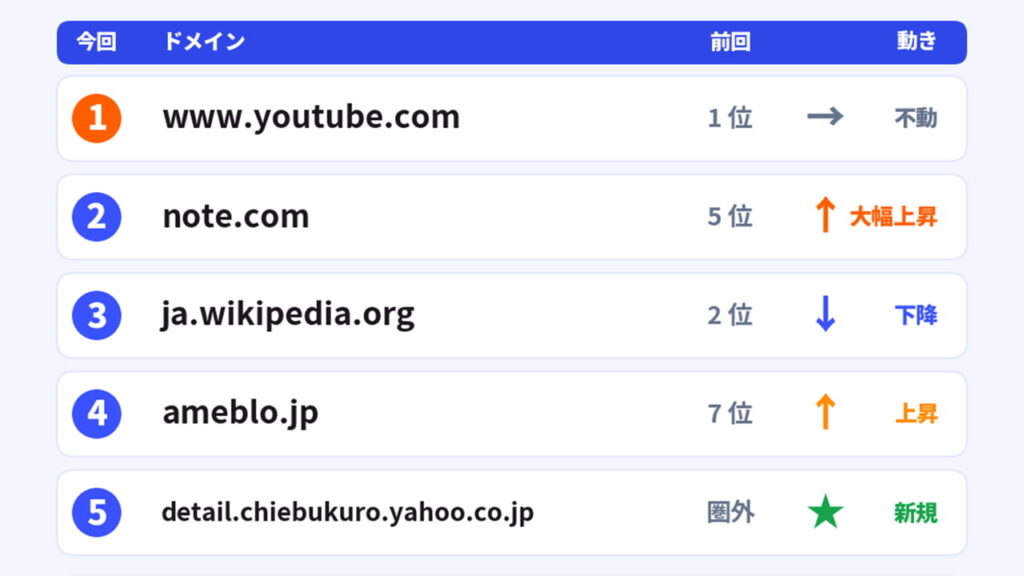
Task: Click the orange up arrow beside note.com
Action: click(x=825, y=214)
